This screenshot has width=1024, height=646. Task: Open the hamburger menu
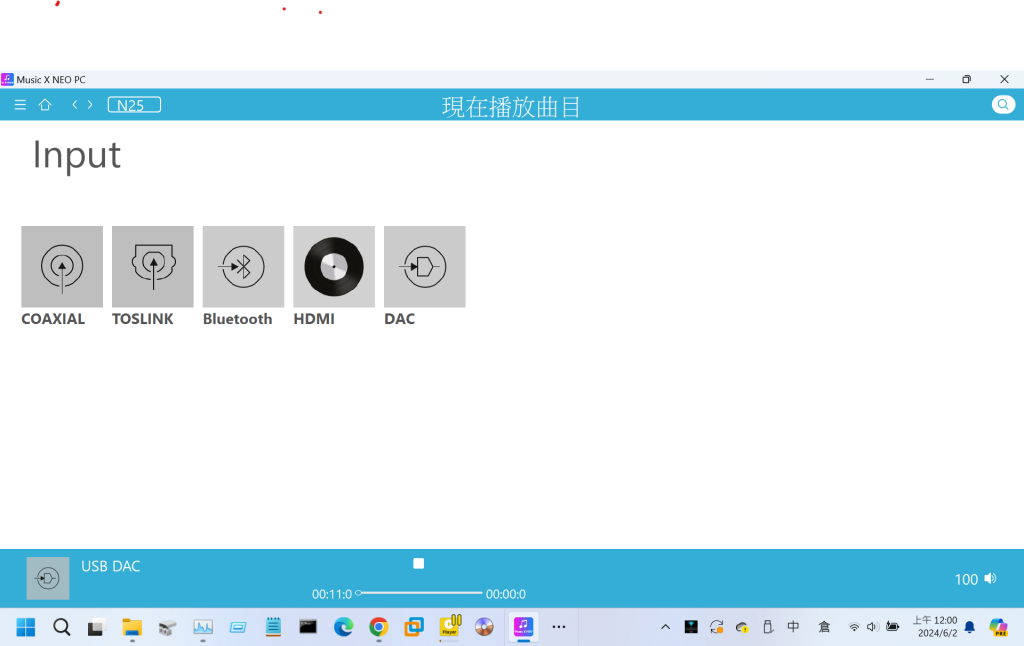point(20,105)
